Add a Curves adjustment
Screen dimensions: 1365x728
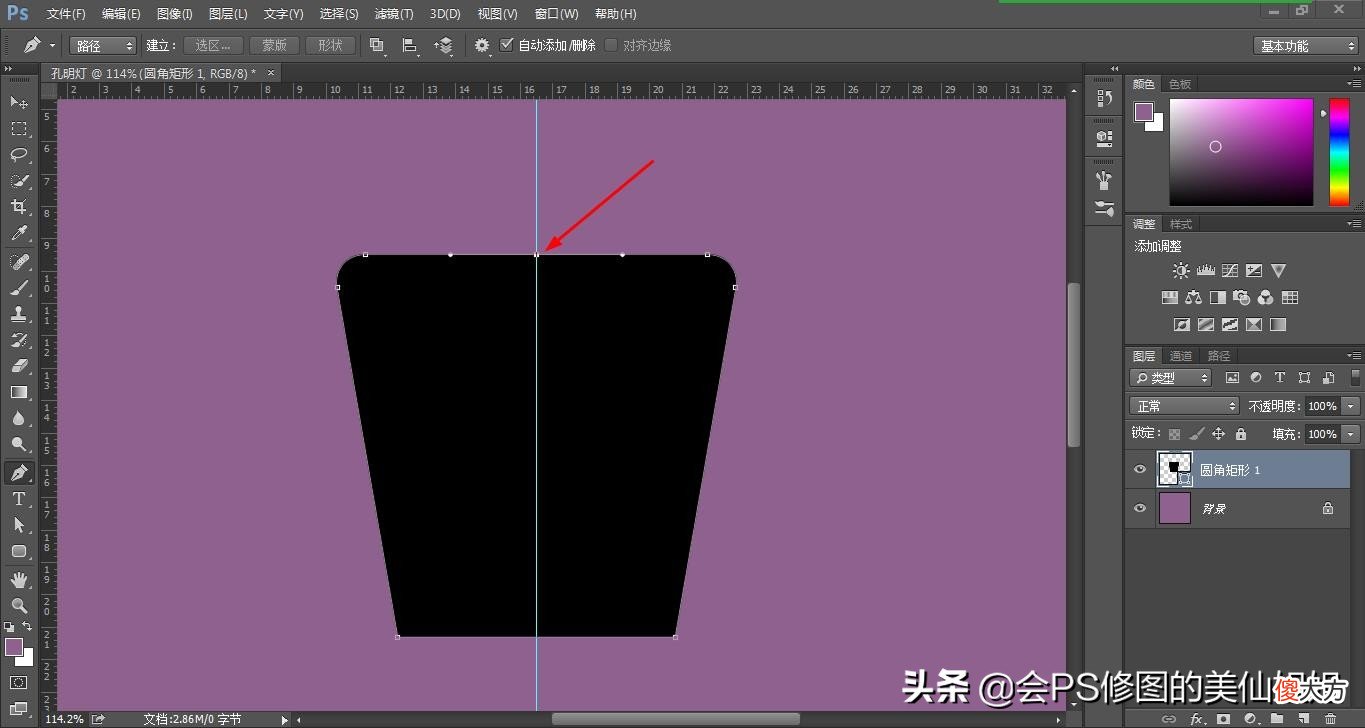click(1229, 271)
